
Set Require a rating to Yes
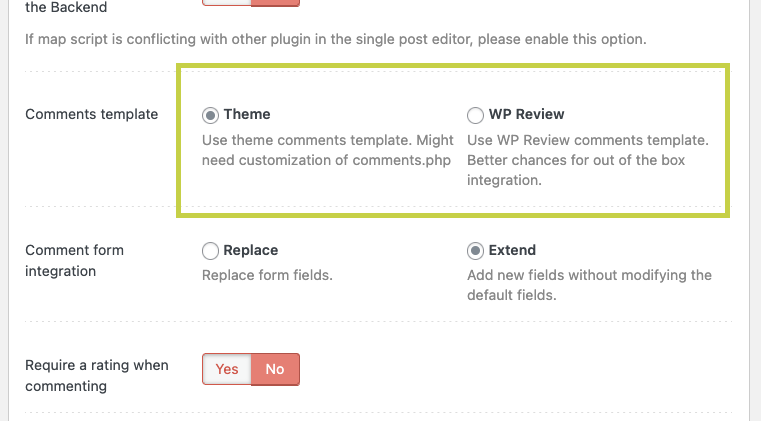pyautogui.click(x=227, y=369)
